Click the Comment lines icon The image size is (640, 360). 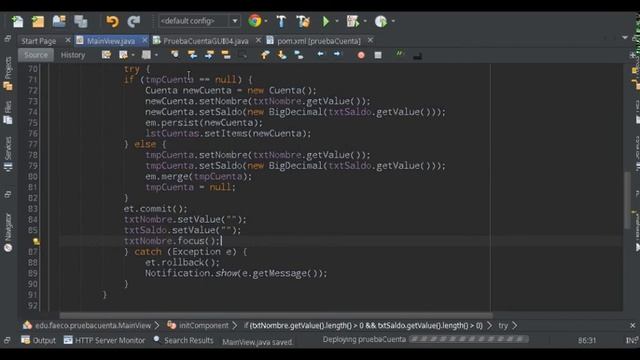(400, 54)
